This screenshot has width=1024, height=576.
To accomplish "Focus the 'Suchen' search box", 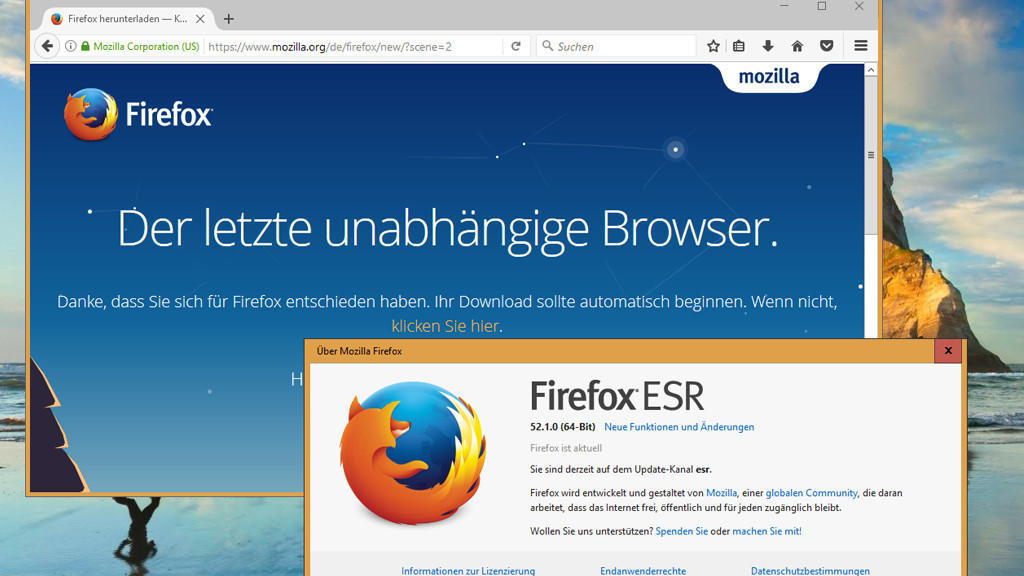I will (x=620, y=46).
